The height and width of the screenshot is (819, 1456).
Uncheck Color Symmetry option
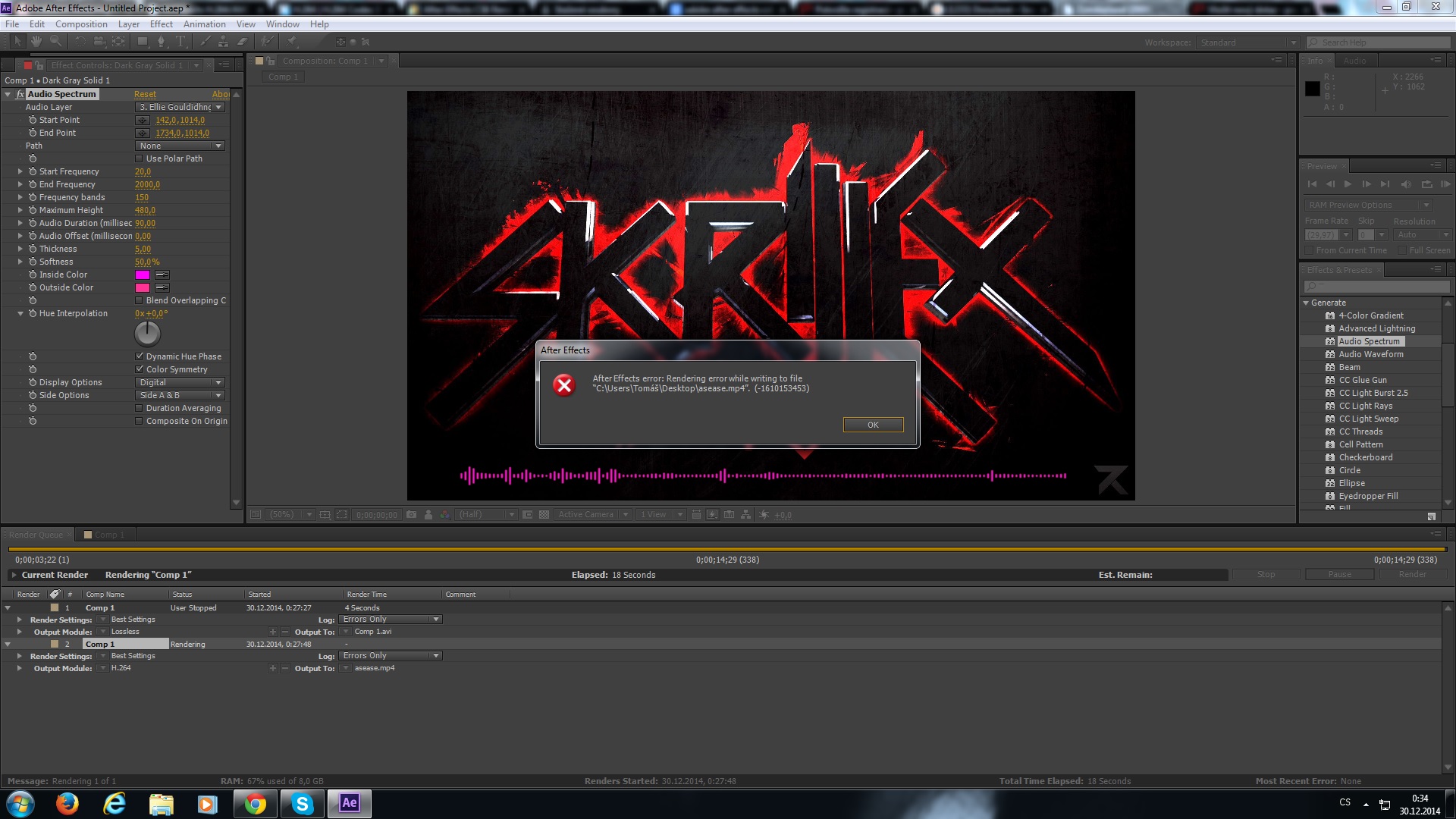click(x=139, y=369)
